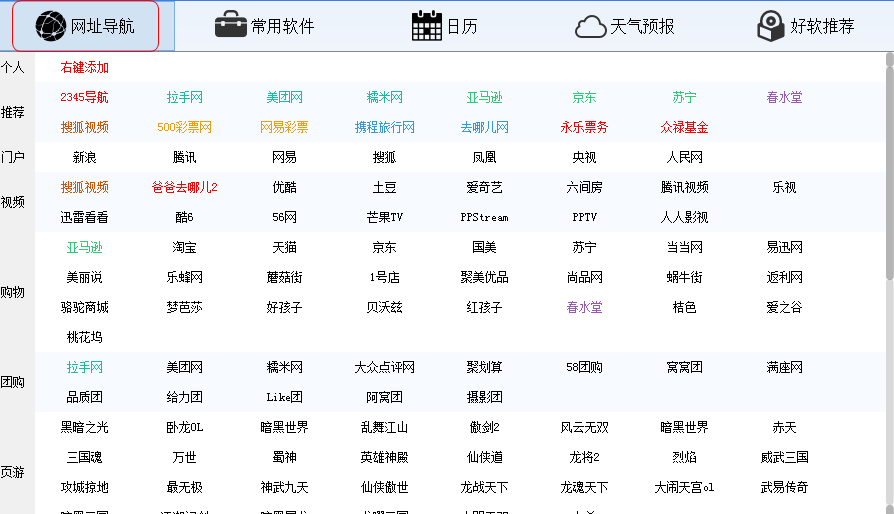Click the red 右键添加 link

tap(84, 67)
